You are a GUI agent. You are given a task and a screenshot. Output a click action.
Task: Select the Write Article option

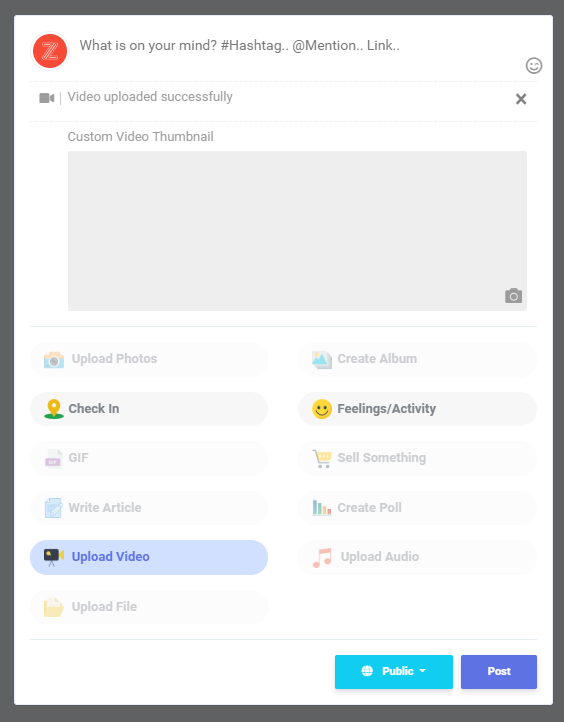click(149, 508)
